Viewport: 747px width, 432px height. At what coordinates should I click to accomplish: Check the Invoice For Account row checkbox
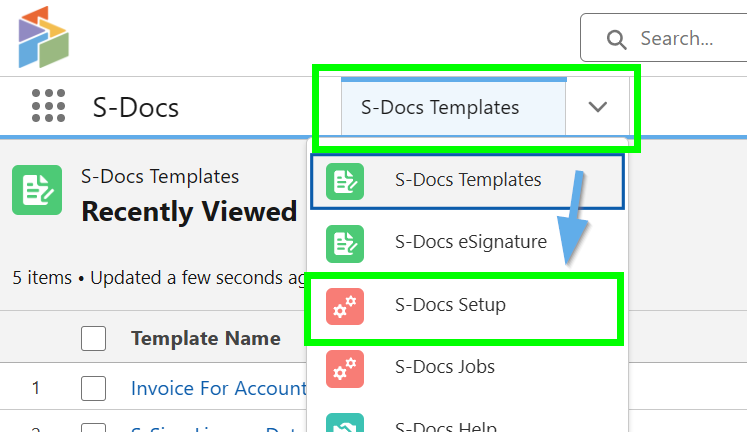93,388
